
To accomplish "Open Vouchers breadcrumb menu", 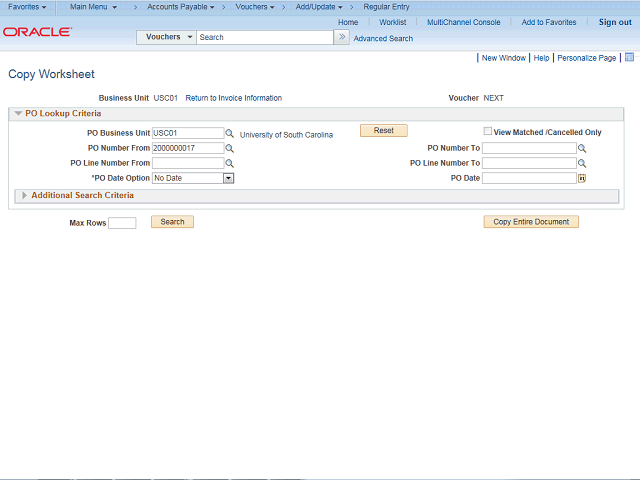I will point(255,7).
